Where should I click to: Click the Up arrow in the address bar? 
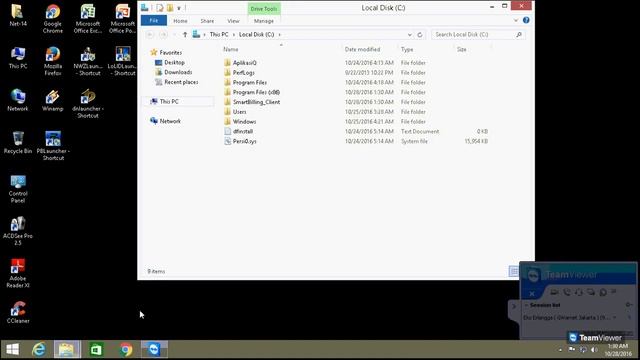185,35
